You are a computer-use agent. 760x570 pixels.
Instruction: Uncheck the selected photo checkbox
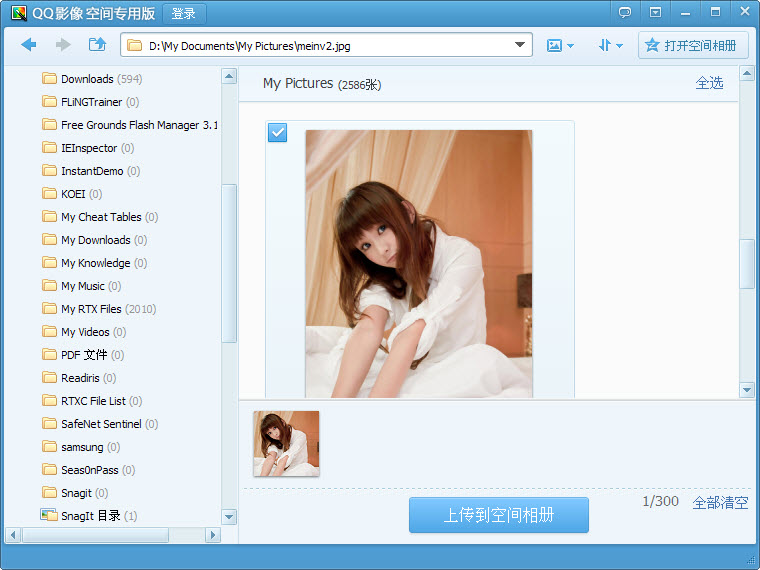pyautogui.click(x=277, y=132)
